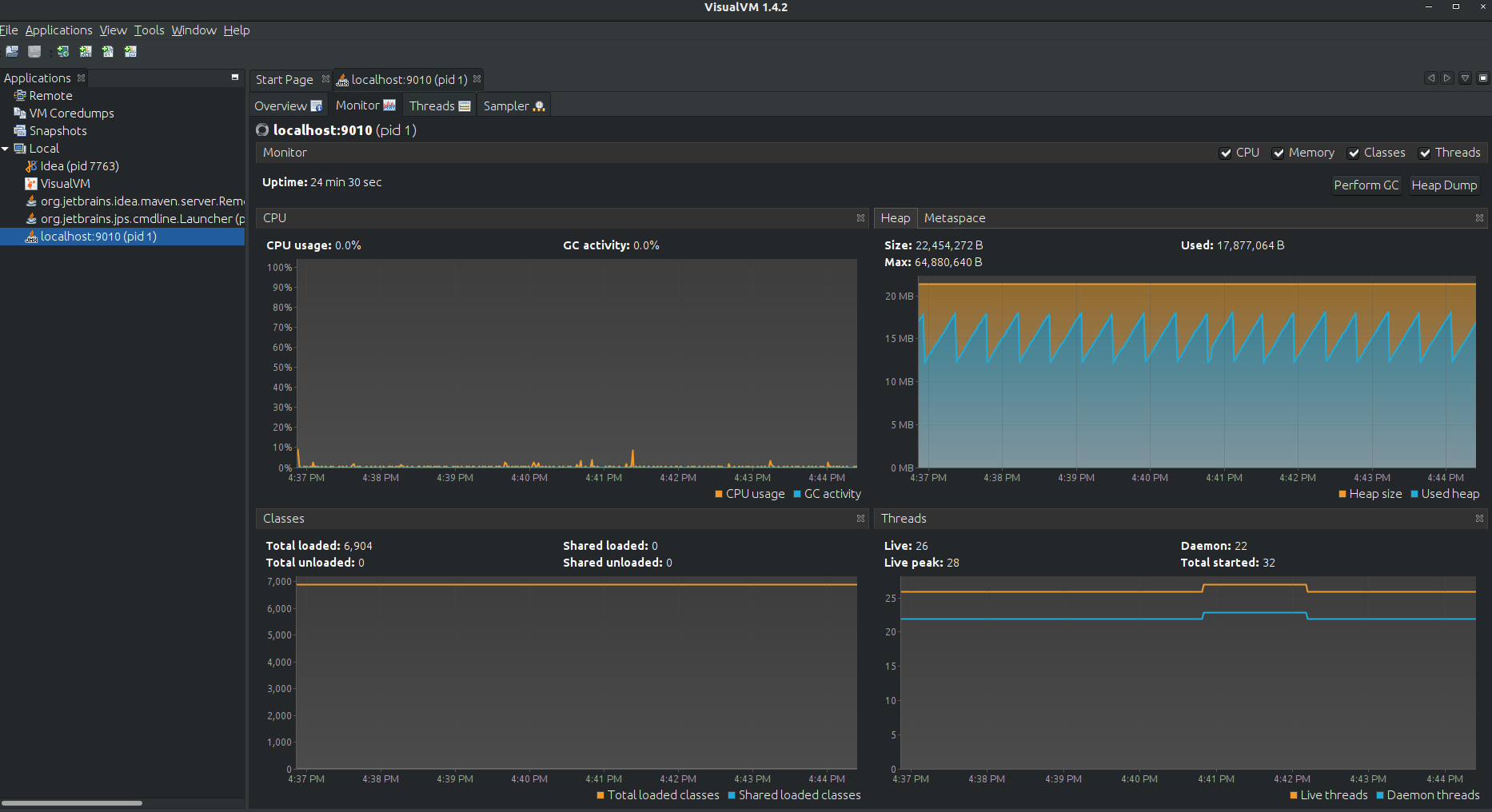Image resolution: width=1492 pixels, height=812 pixels.
Task: Click the Heap size legend swatch
Action: (x=1342, y=495)
